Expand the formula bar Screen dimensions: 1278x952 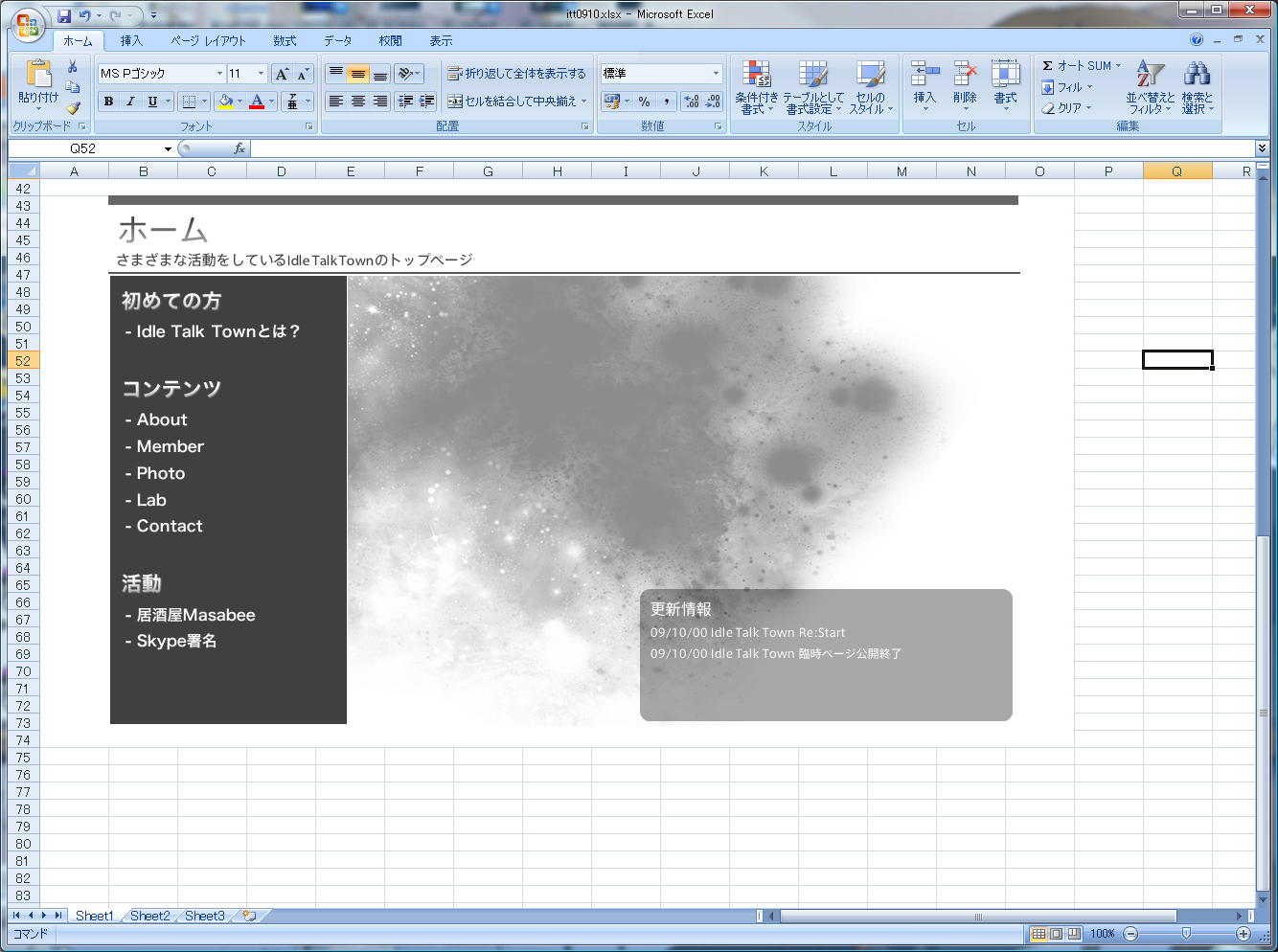click(1262, 148)
